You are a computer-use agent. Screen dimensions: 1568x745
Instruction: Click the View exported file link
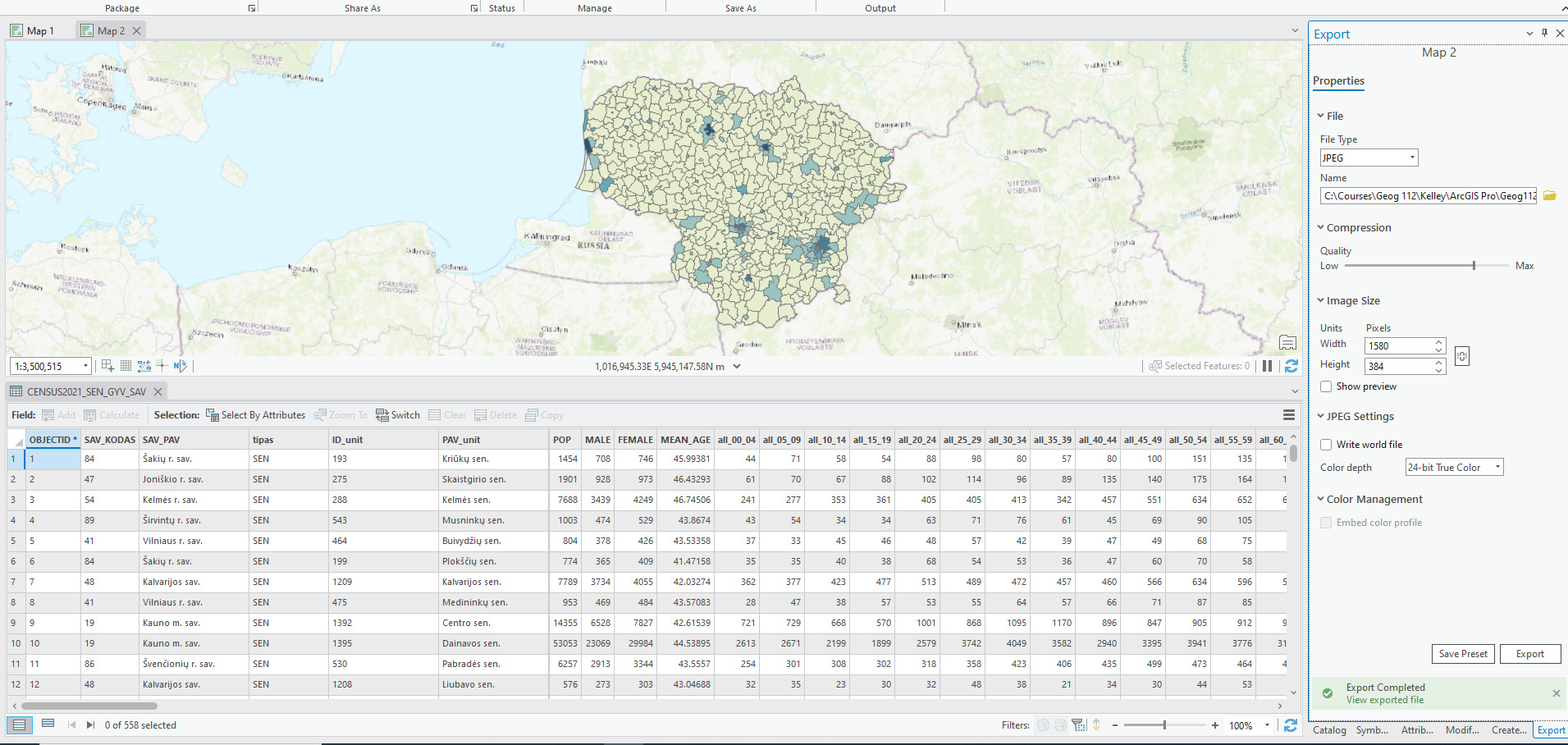[x=1385, y=700]
